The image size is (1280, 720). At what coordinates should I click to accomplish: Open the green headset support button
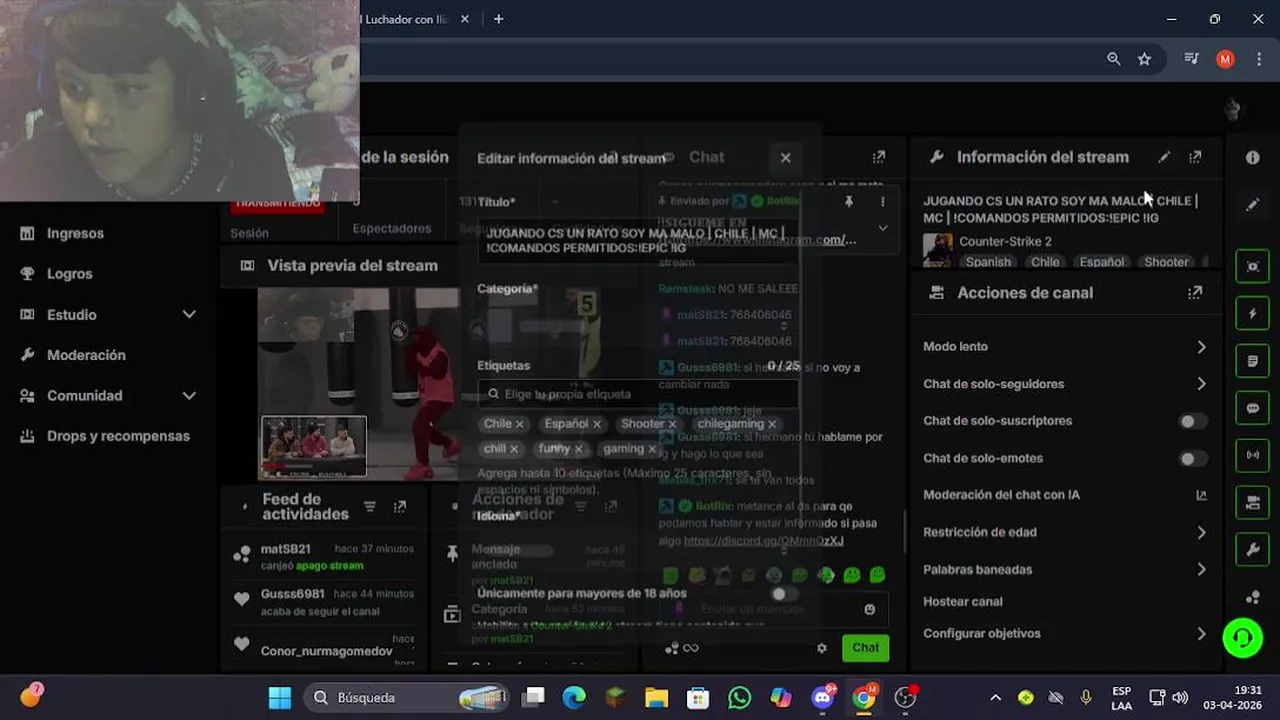tap(1243, 637)
